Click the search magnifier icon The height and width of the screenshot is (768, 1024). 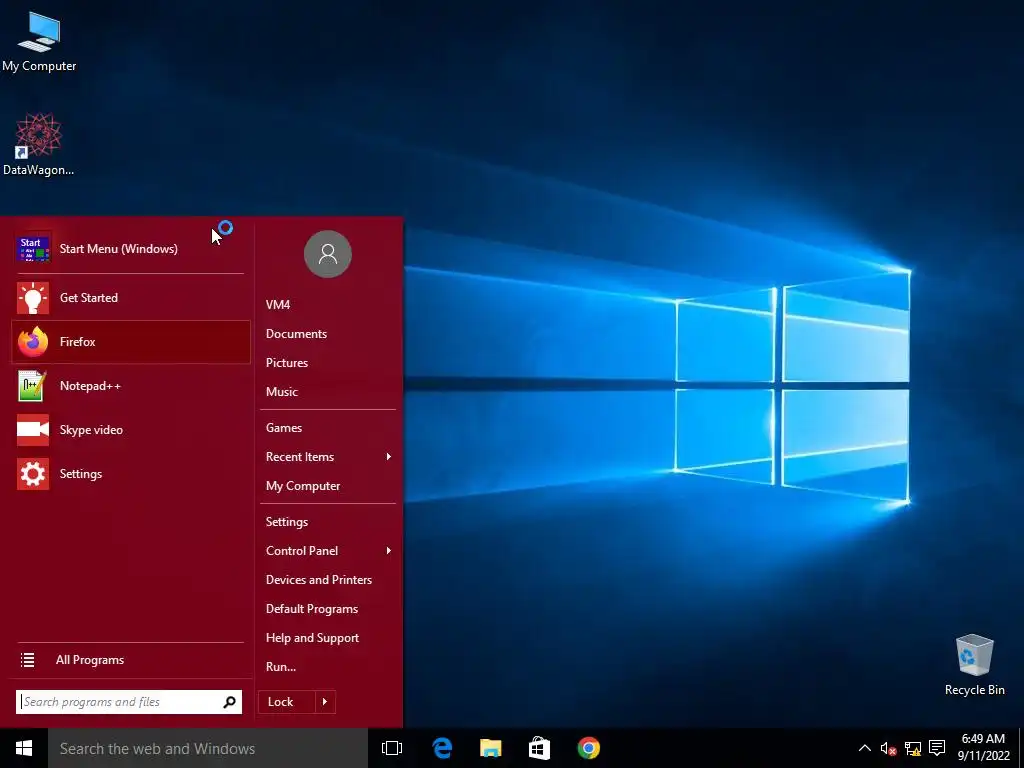point(229,702)
